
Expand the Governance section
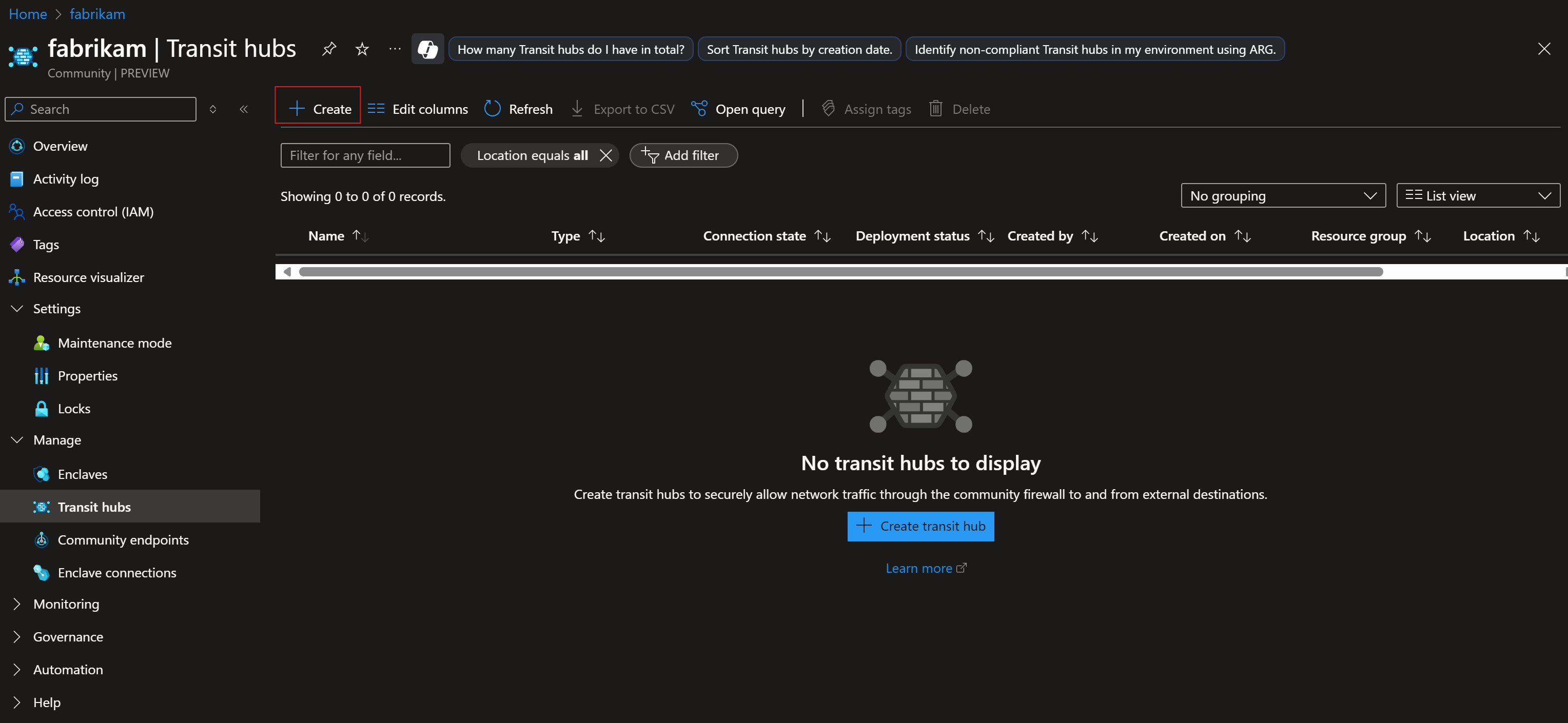pos(17,637)
